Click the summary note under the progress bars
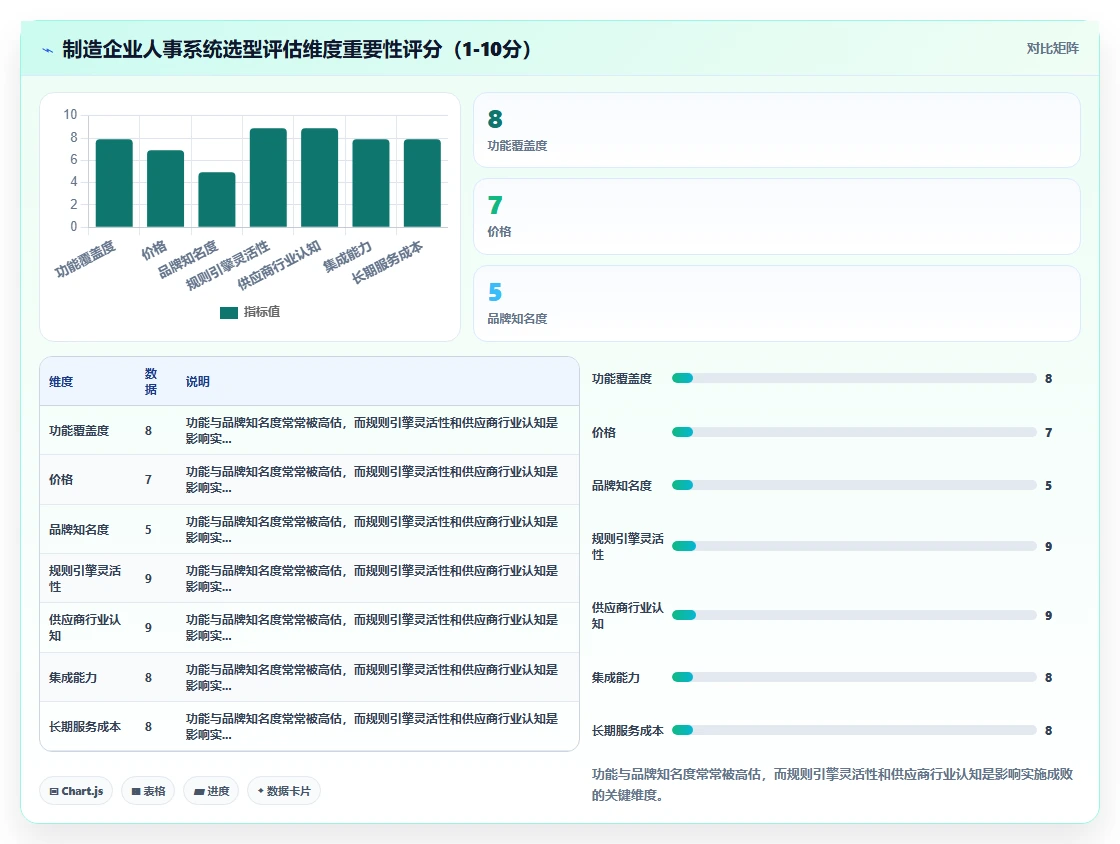1120x844 pixels. 833,785
